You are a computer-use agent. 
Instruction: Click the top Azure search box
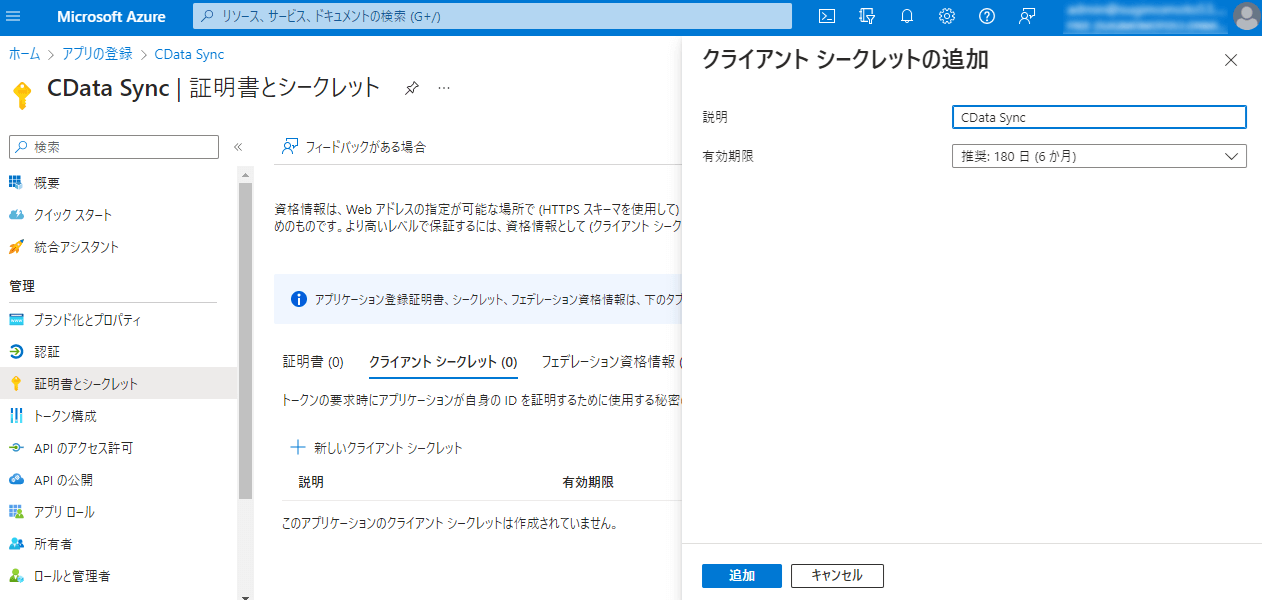492,16
